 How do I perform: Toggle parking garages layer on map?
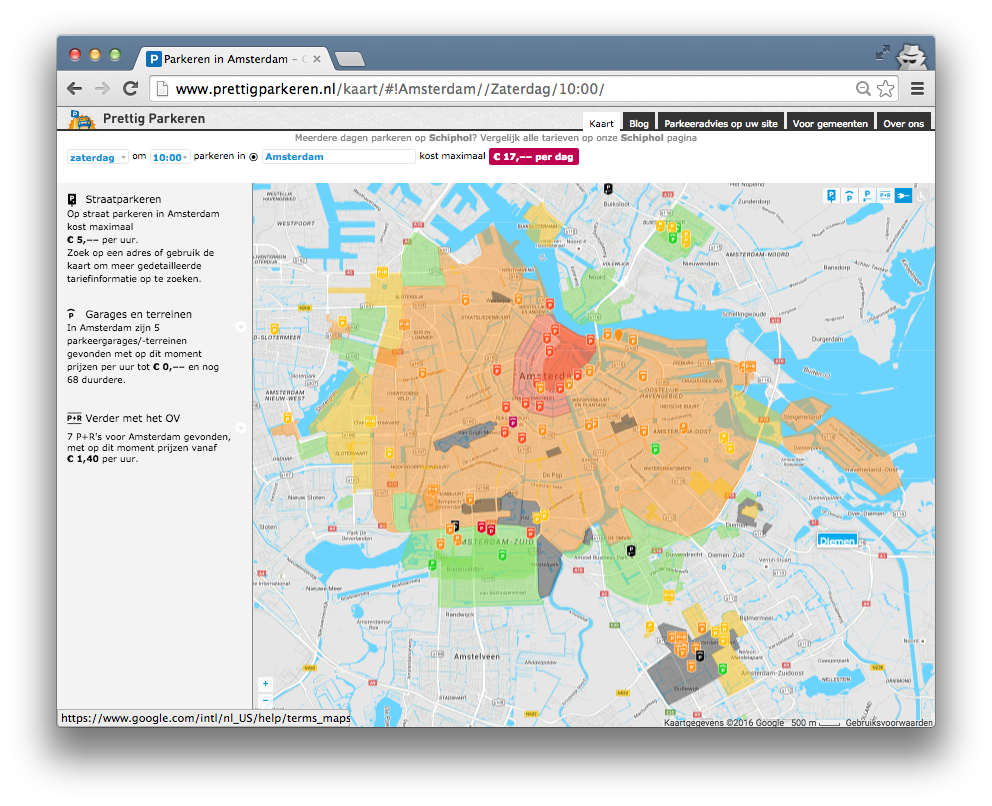(849, 196)
